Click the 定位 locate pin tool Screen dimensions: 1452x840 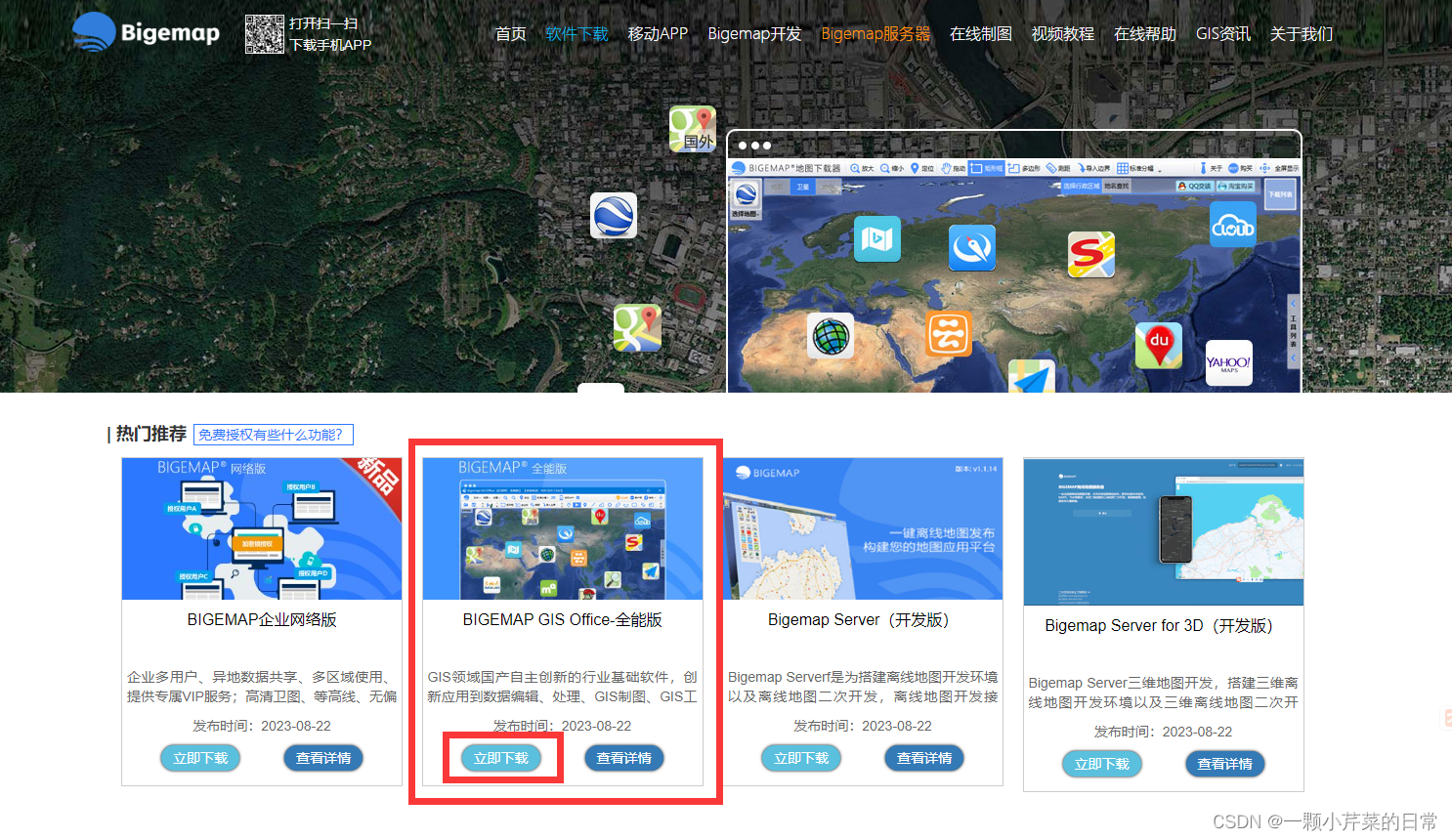[x=922, y=168]
